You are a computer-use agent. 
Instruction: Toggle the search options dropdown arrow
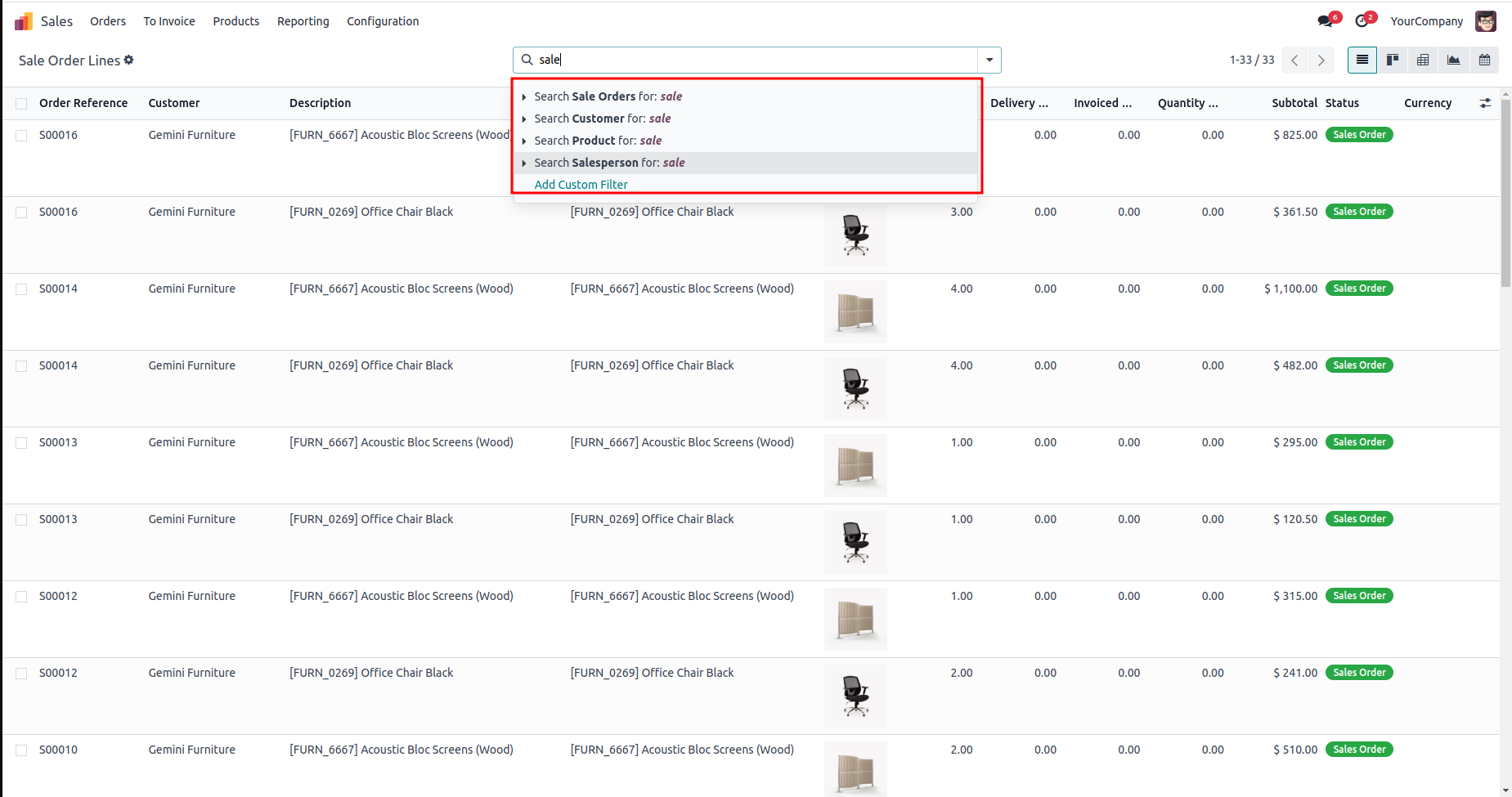(989, 60)
